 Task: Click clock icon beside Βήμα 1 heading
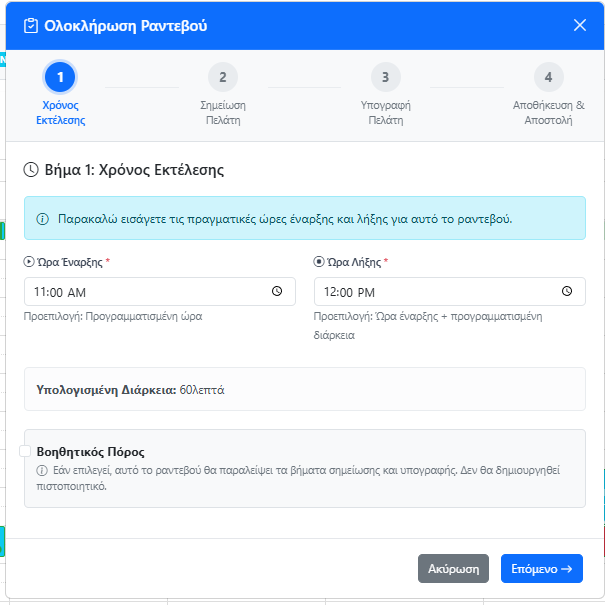click(31, 170)
